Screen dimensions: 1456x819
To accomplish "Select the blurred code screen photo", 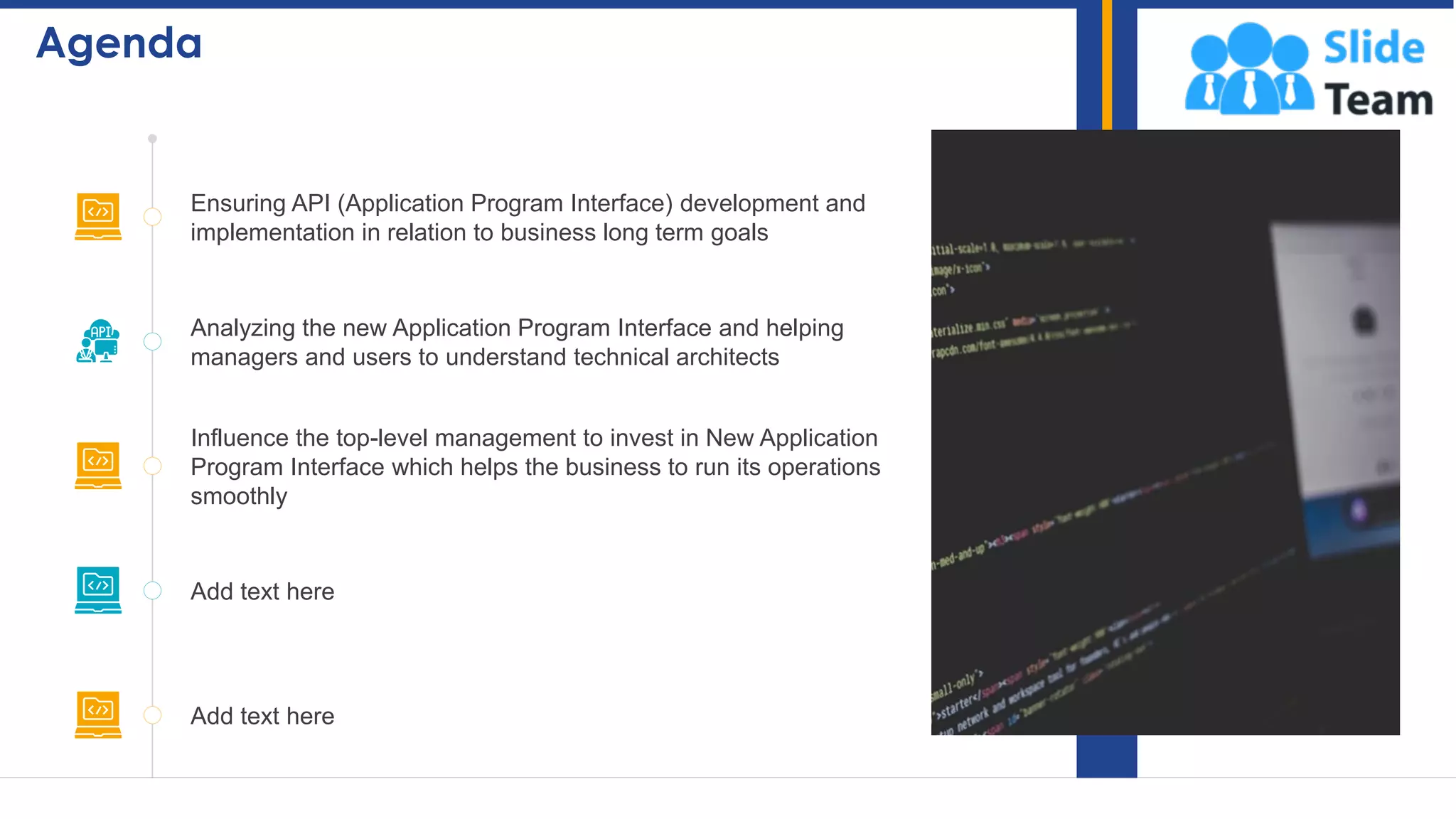I will click(1165, 432).
